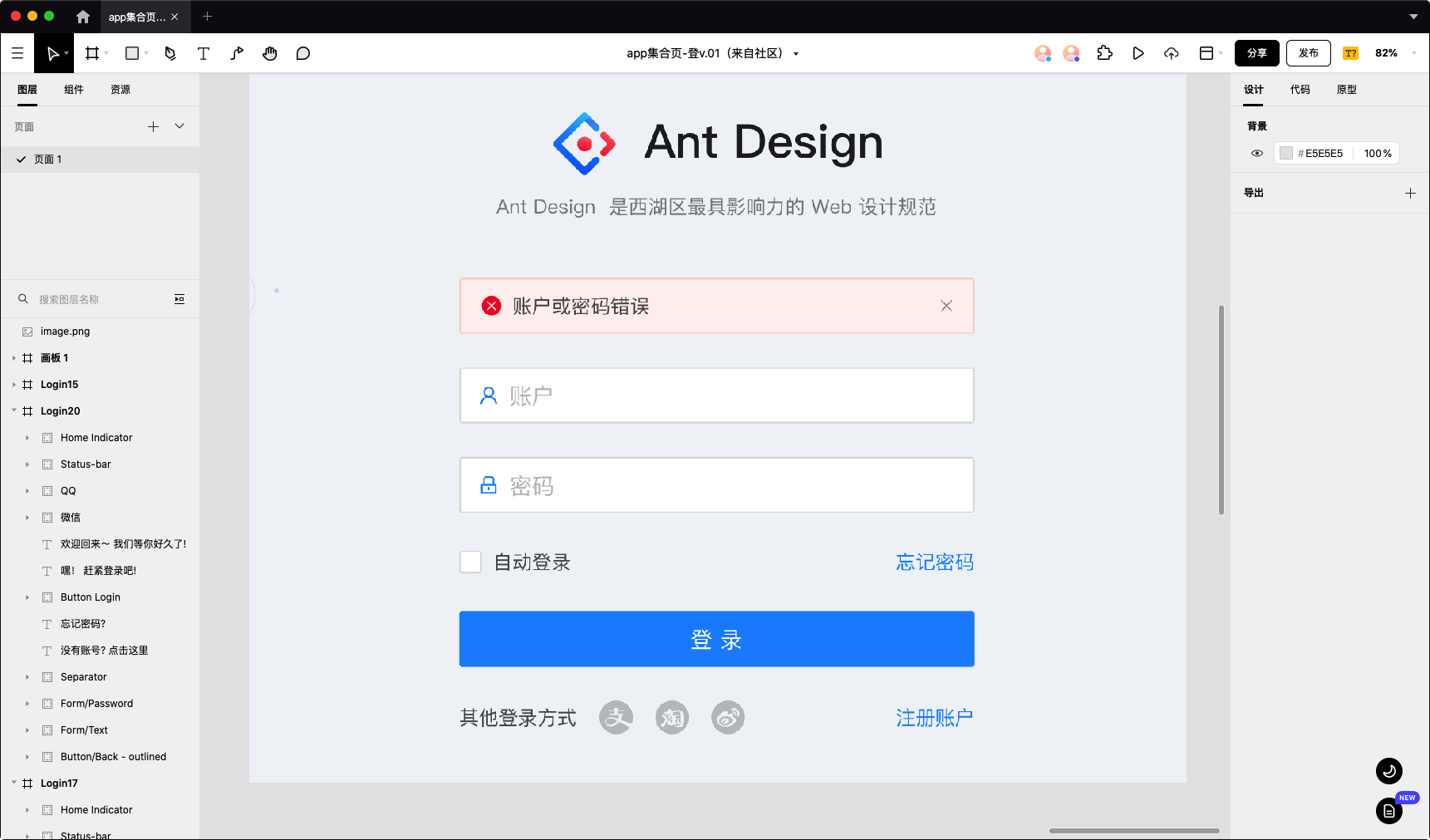Switch to the 资源 tab
Viewport: 1430px width, 840px height.
tap(120, 90)
